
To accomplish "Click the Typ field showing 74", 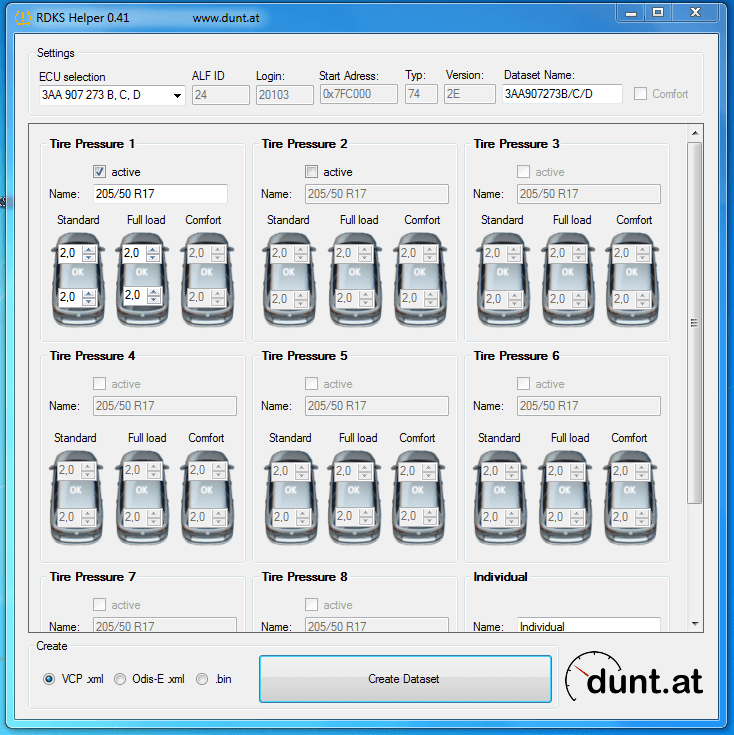I will [x=421, y=94].
